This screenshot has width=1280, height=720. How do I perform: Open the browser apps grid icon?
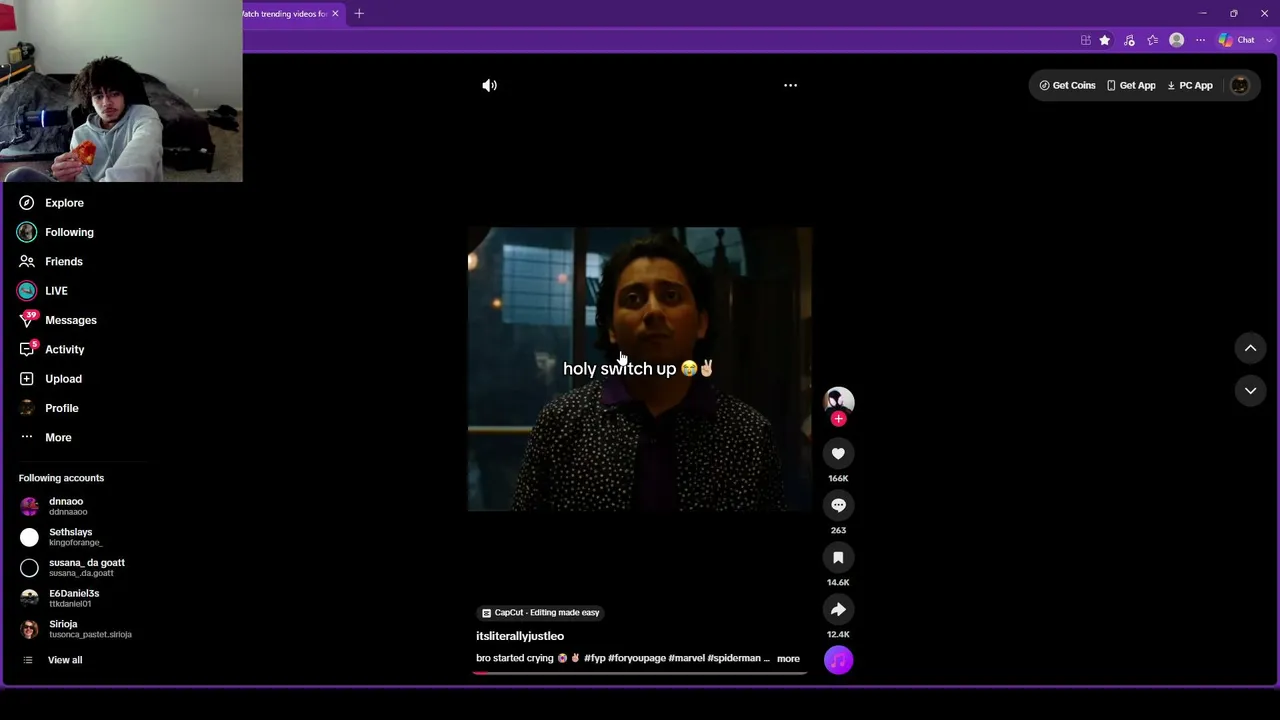1086,40
